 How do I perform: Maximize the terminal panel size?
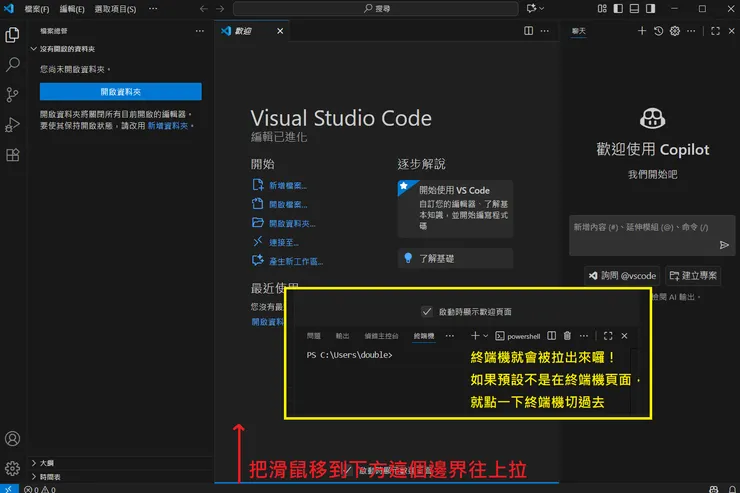pyautogui.click(x=608, y=336)
